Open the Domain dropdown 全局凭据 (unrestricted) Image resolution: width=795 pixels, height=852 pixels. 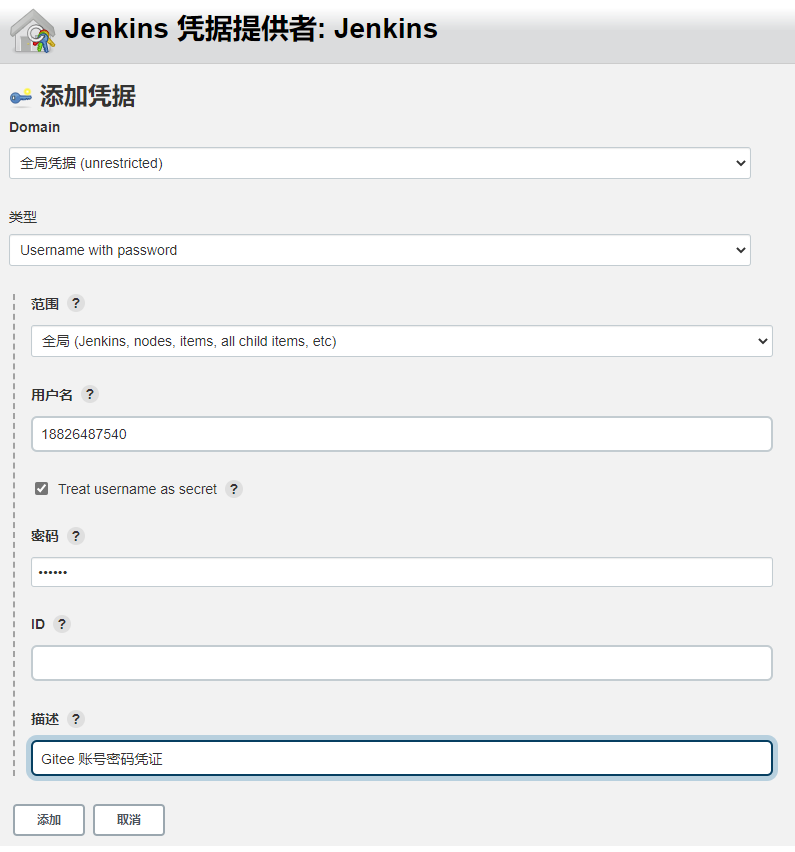[379, 163]
